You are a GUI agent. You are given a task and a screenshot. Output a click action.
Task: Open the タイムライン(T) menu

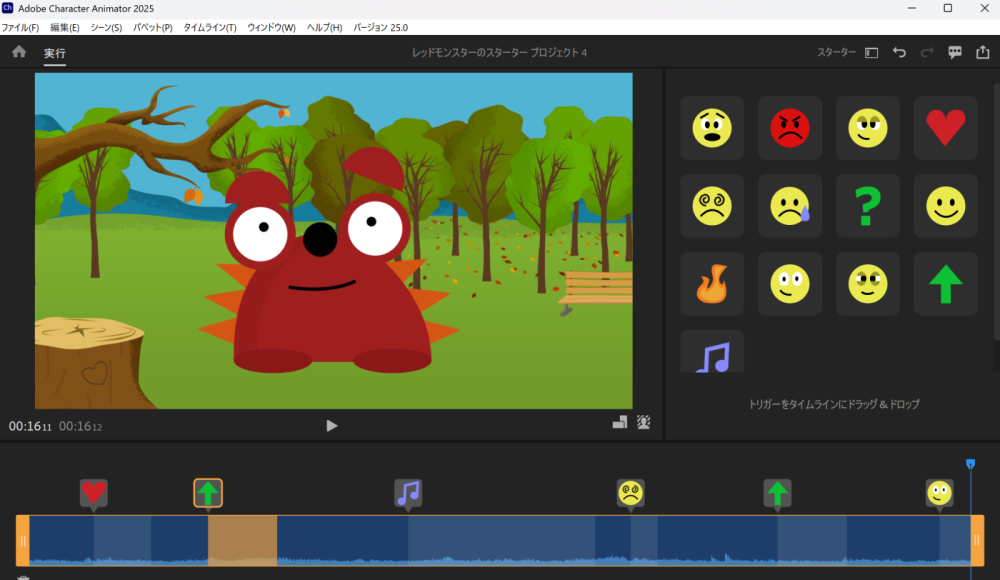click(210, 27)
